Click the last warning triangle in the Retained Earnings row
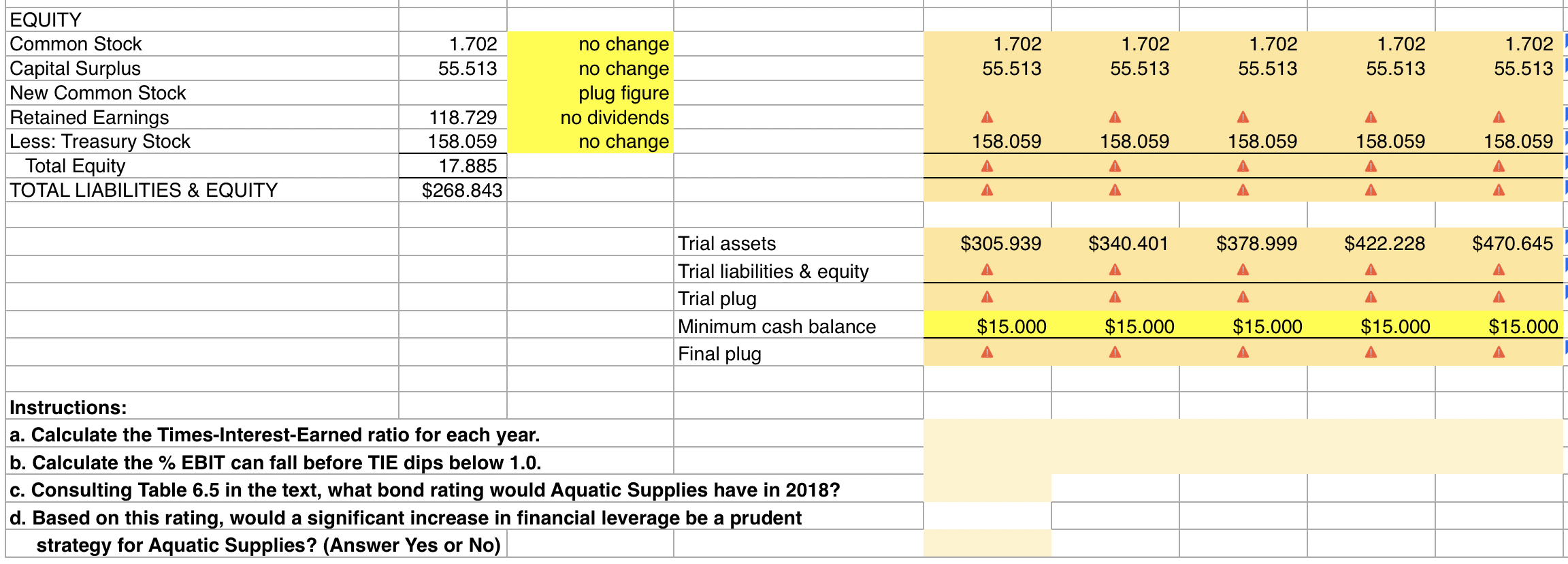Image resolution: width=1568 pixels, height=564 pixels. tap(1499, 117)
